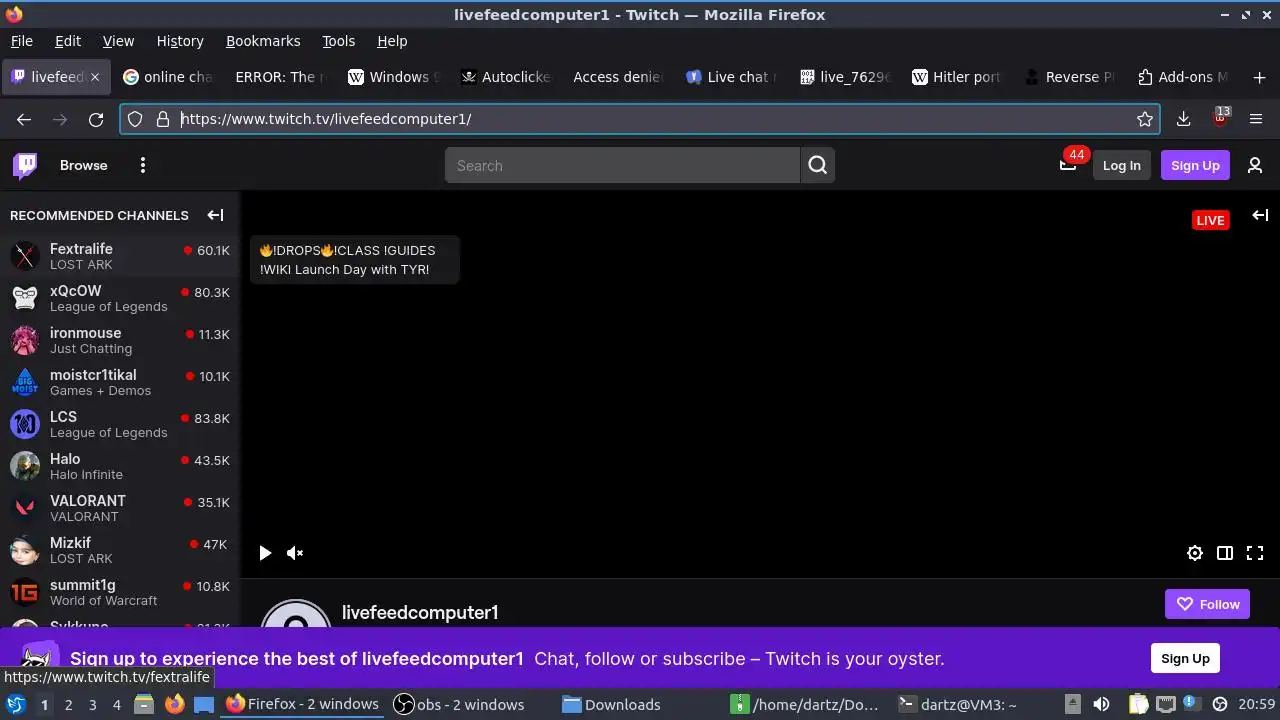Click Sign Up in the purple banner
Viewport: 1280px width, 720px height.
click(x=1185, y=658)
